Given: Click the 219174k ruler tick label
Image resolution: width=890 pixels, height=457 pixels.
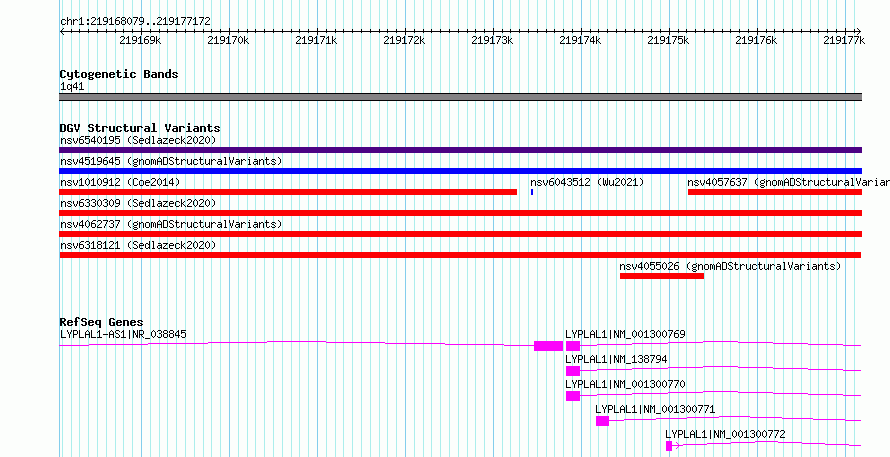Looking at the screenshot, I should click(580, 40).
